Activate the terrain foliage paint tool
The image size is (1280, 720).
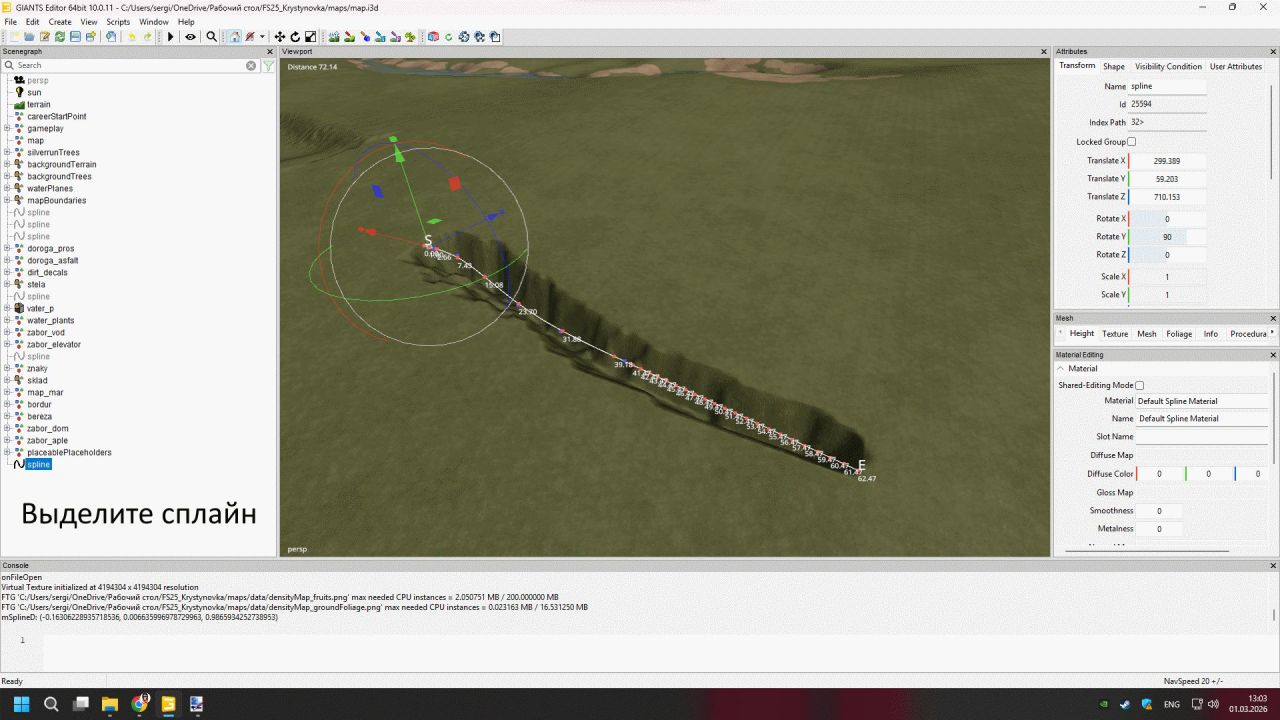(x=410, y=36)
